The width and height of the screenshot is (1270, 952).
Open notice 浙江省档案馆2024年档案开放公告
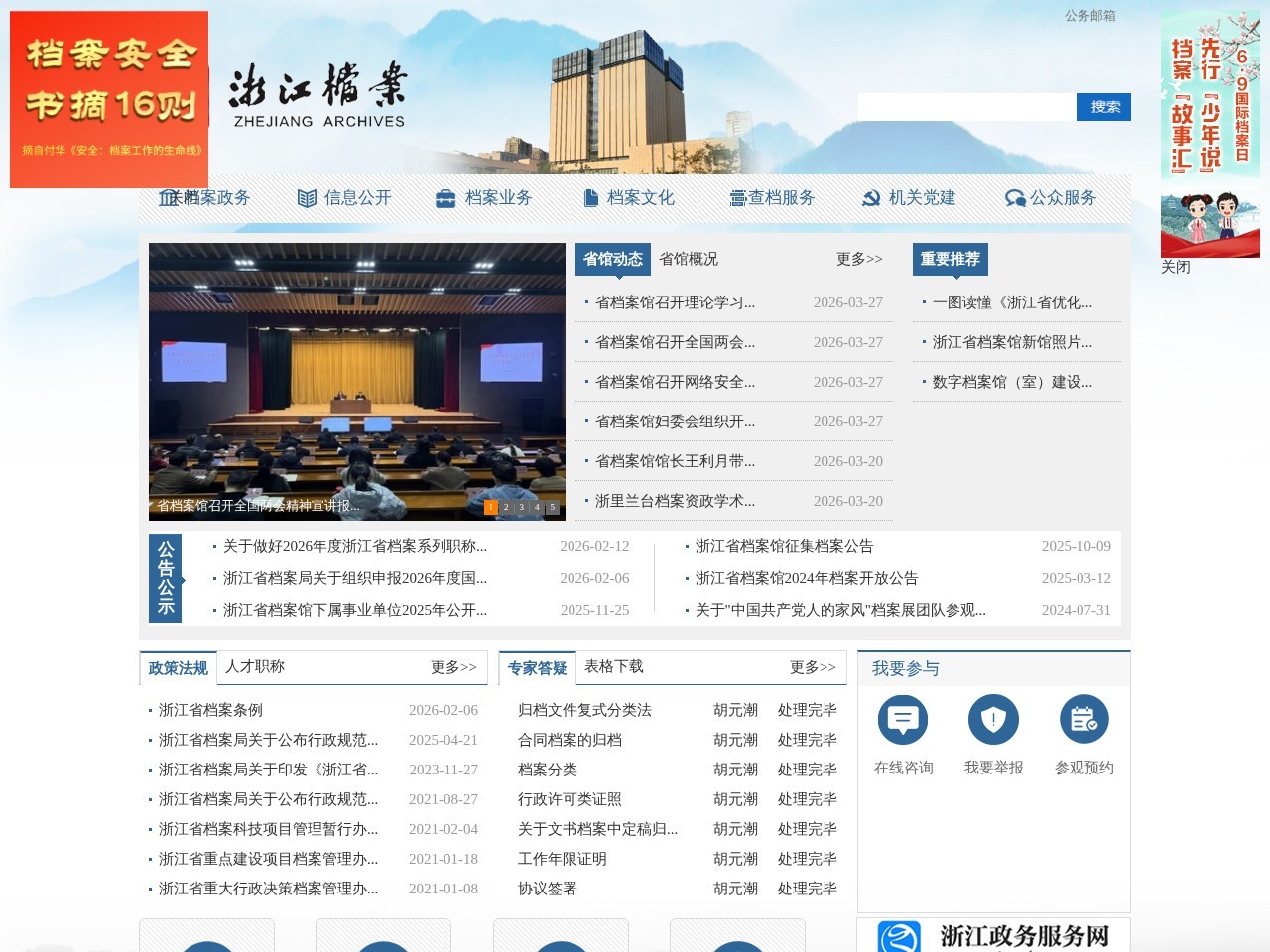(x=807, y=578)
